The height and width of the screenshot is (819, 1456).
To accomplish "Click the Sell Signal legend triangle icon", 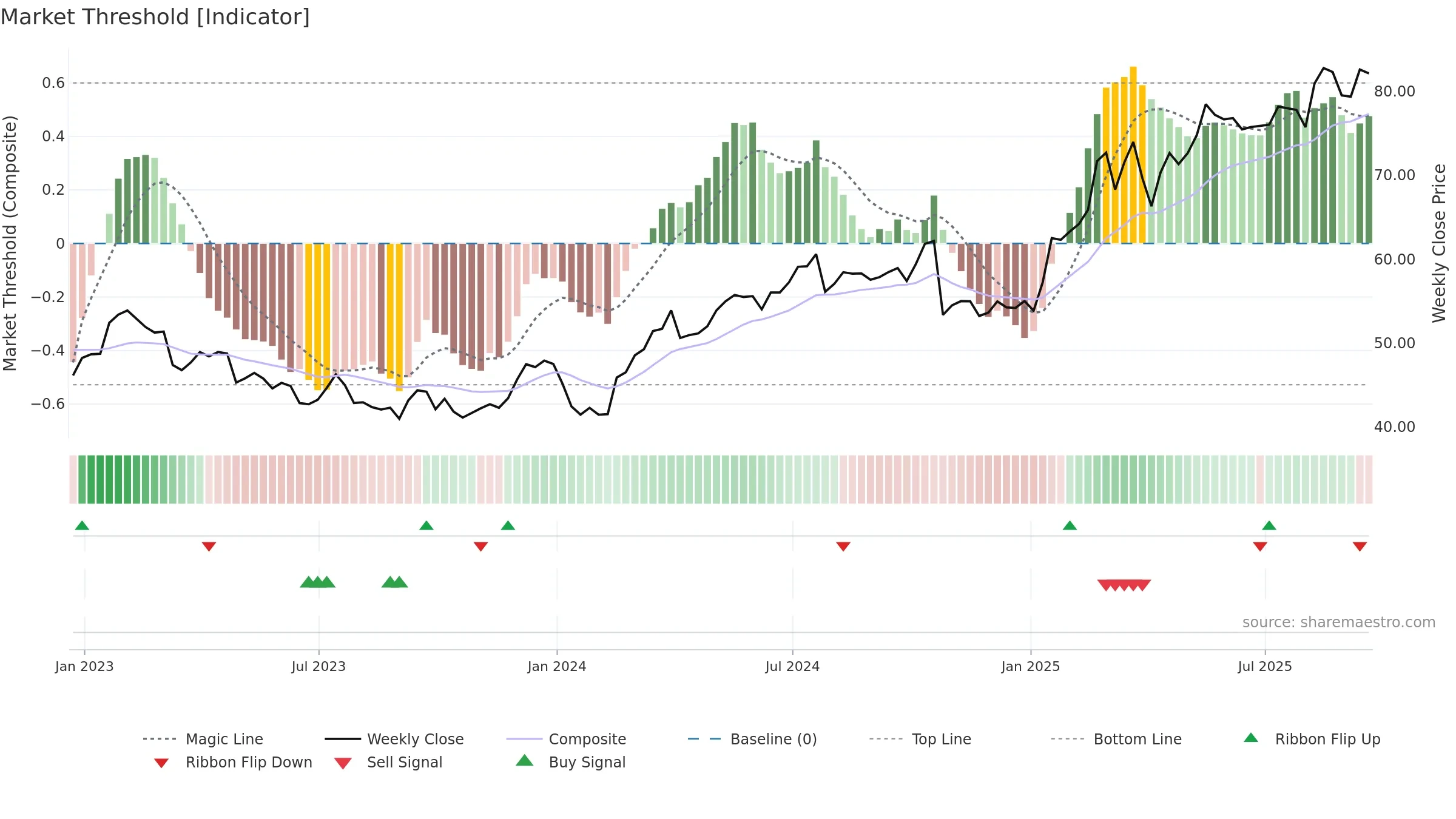I will [x=343, y=763].
